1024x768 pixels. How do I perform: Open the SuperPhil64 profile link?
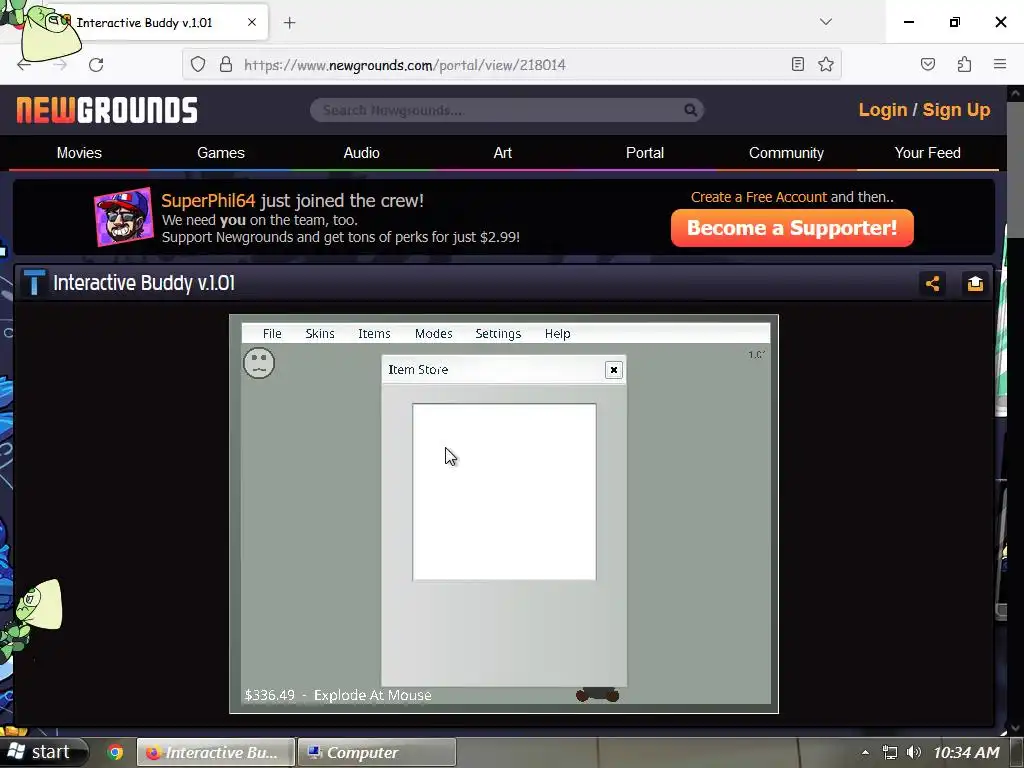point(208,200)
